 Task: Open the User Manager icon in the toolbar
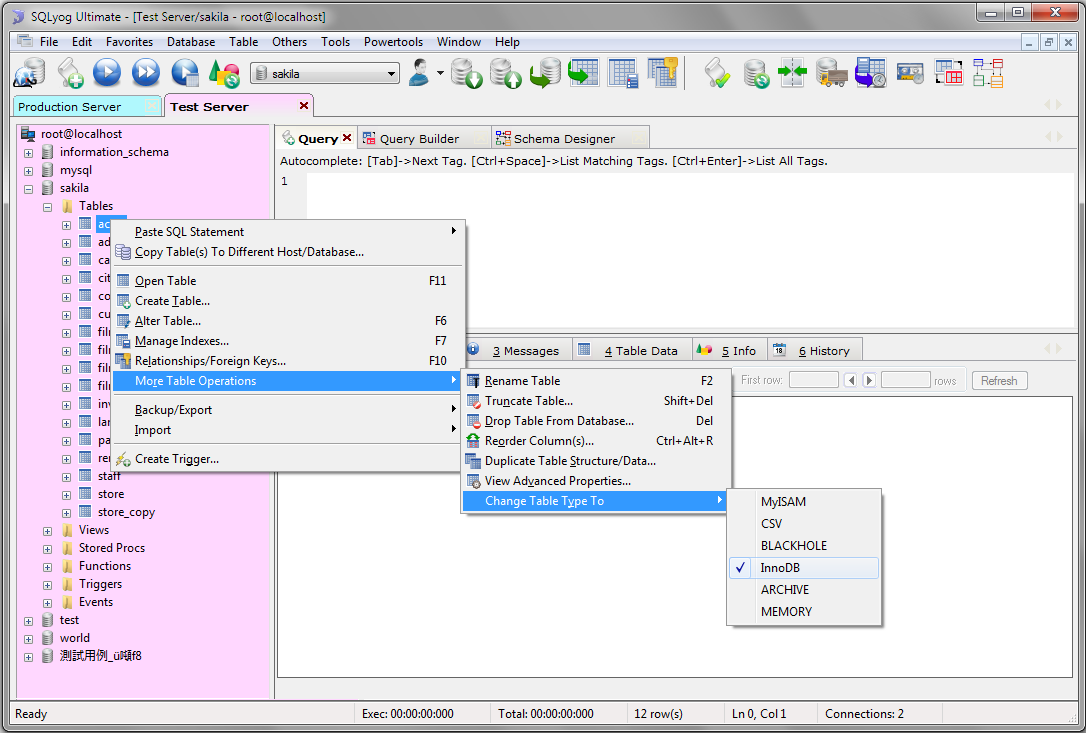420,73
